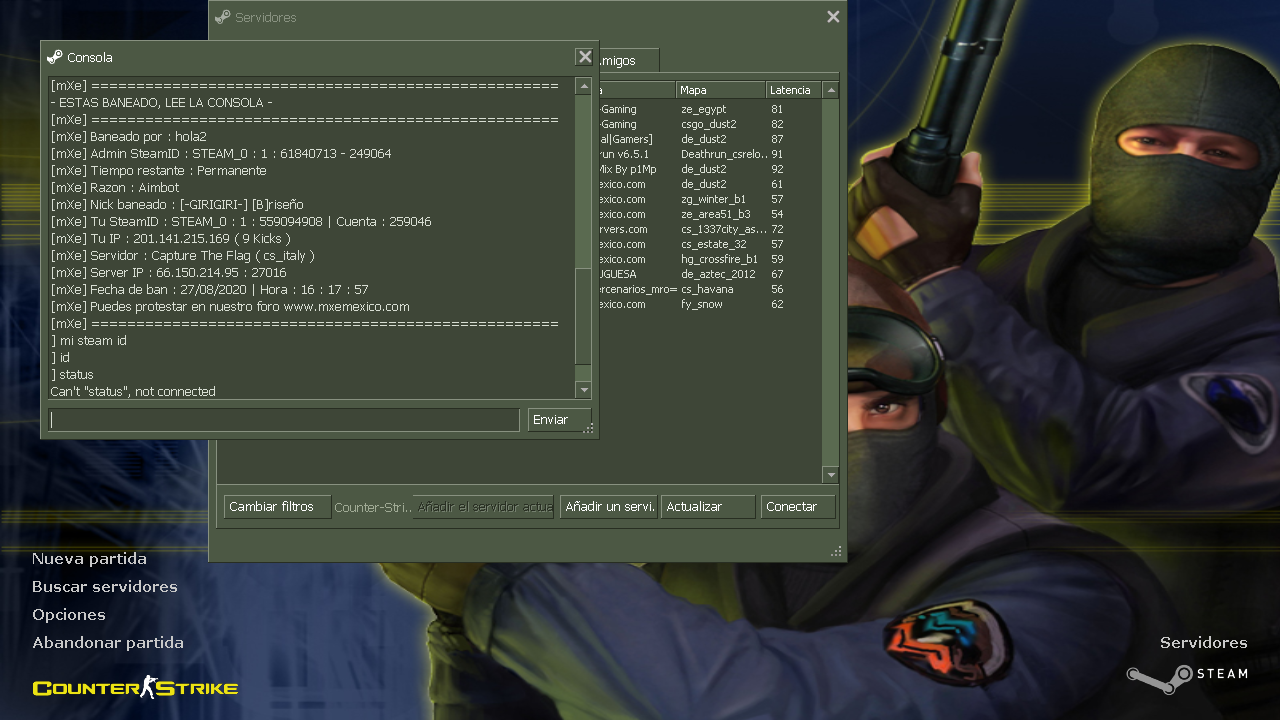This screenshot has height=720, width=1280.
Task: Close the Consola window
Action: pyautogui.click(x=585, y=57)
